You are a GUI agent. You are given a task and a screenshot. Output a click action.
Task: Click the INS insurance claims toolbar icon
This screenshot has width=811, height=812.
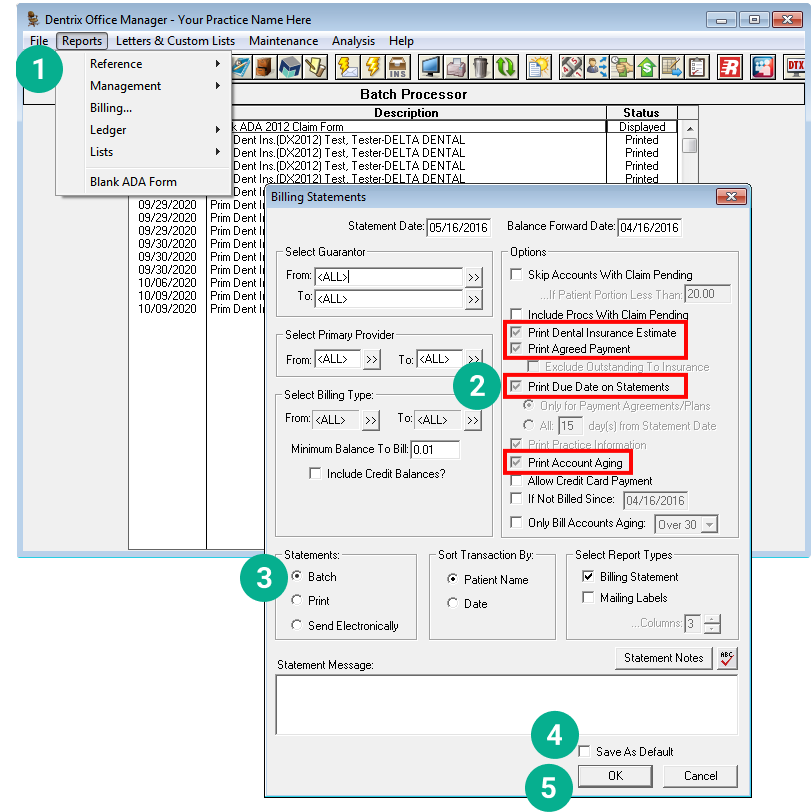point(397,67)
